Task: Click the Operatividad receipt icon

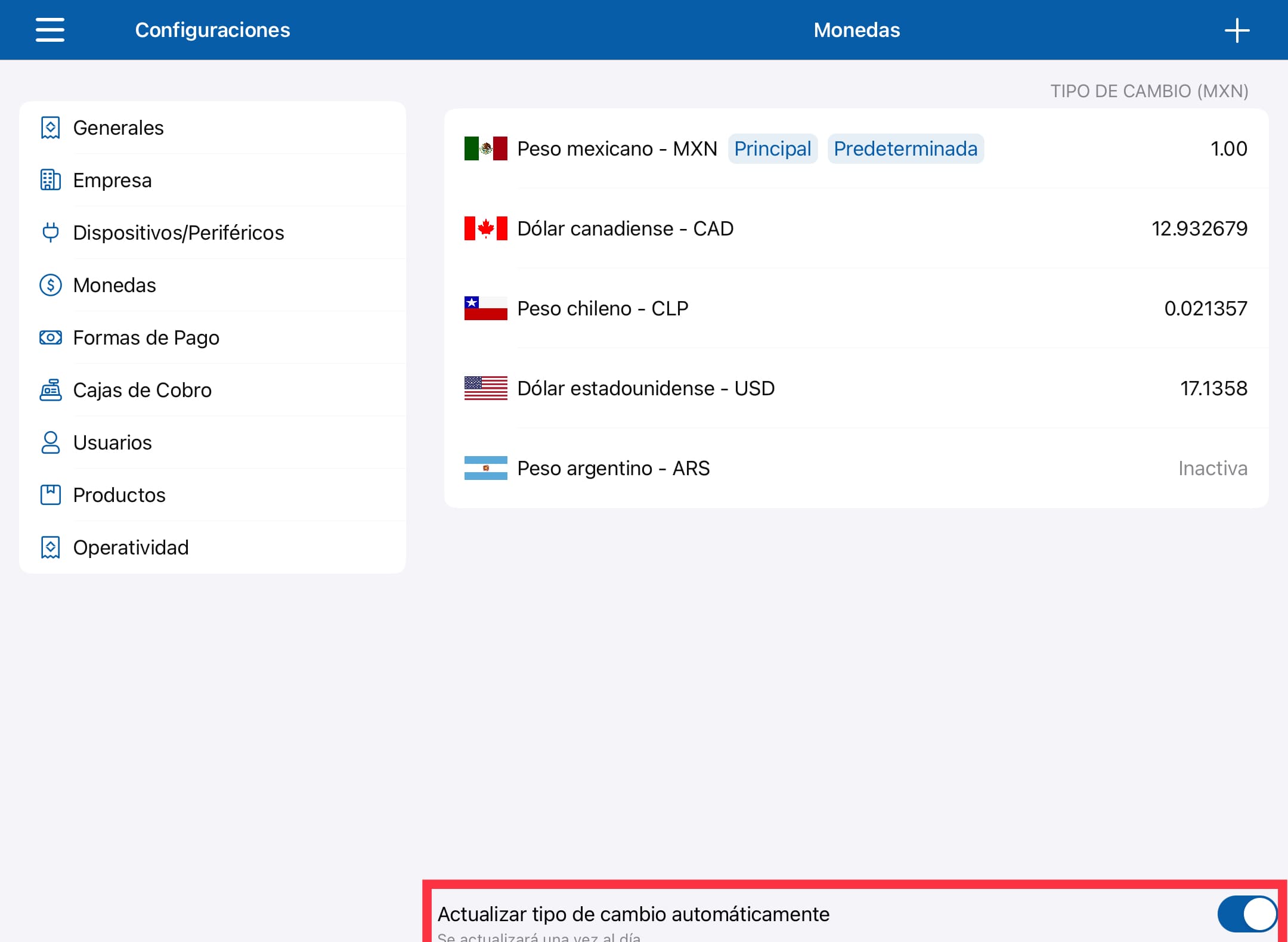Action: [51, 547]
